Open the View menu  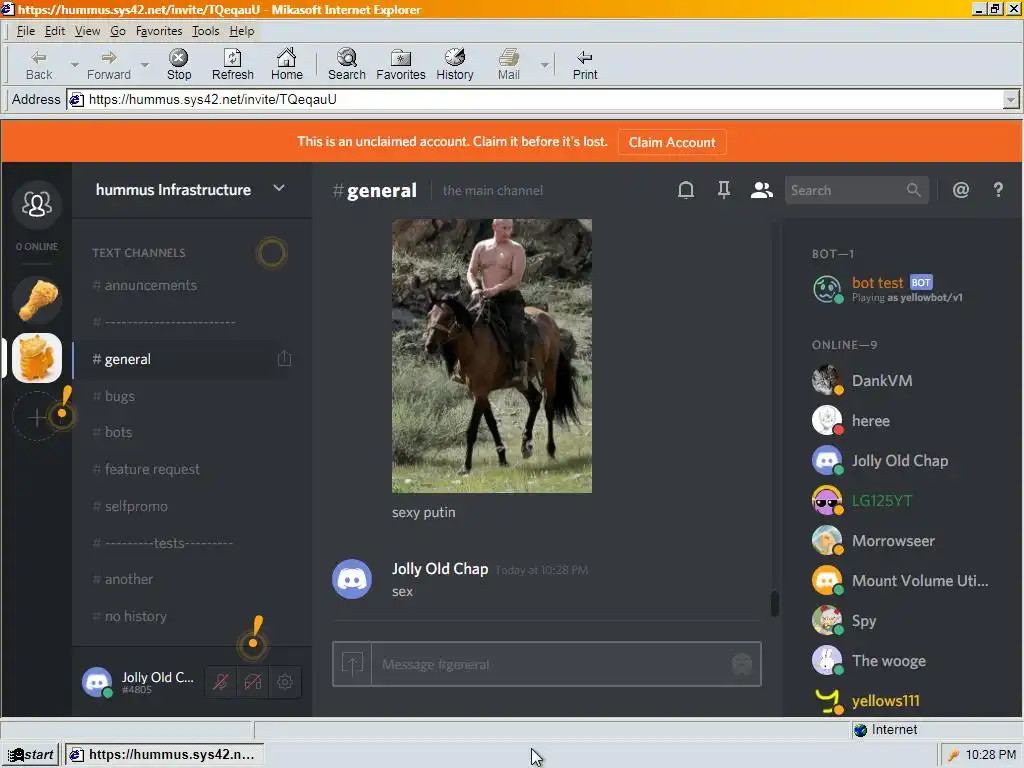87,31
